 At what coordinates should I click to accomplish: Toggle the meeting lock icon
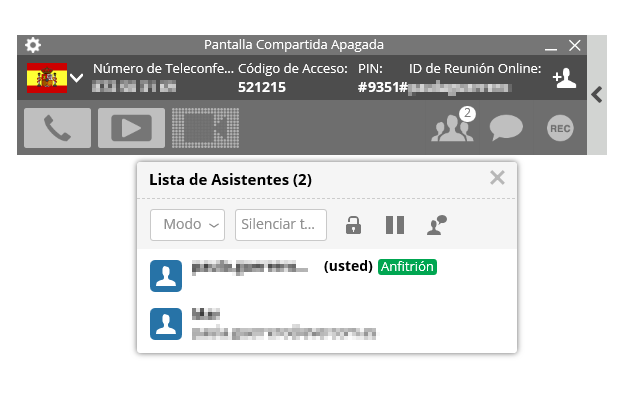tap(353, 225)
